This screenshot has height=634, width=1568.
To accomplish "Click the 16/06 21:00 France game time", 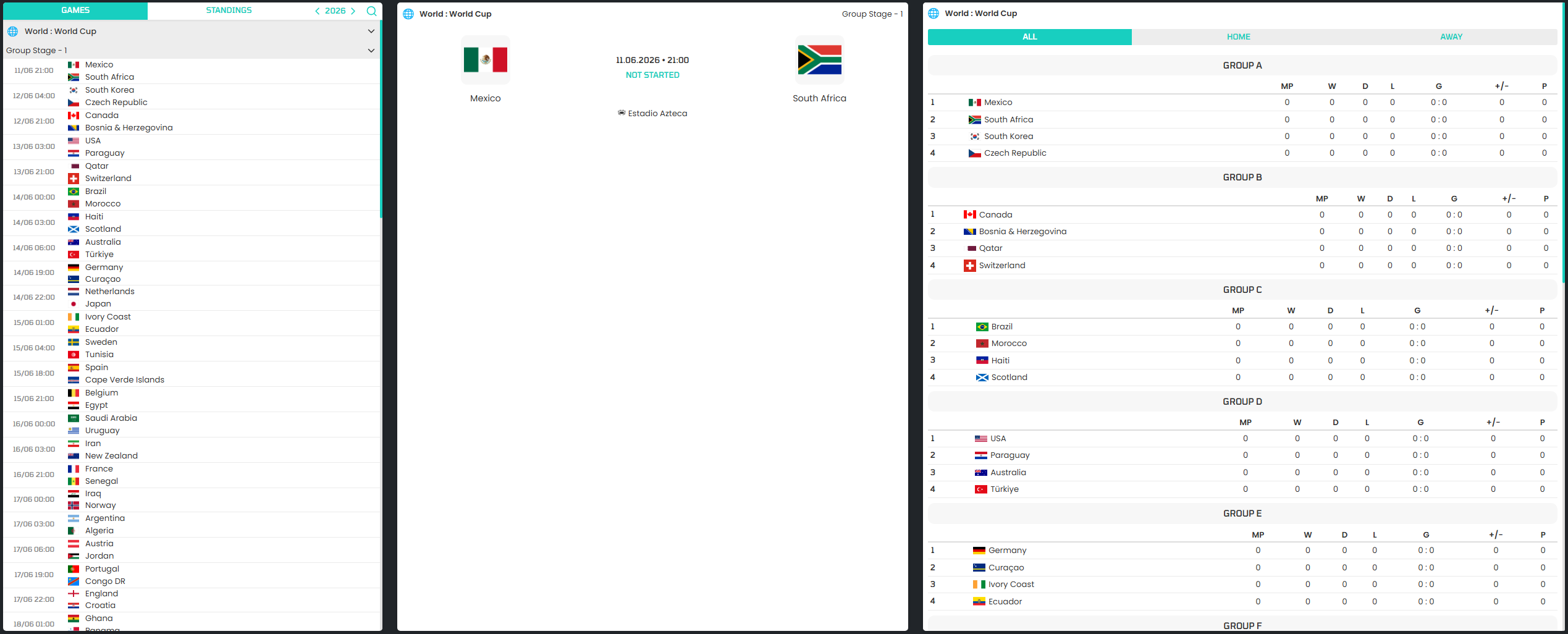I will (34, 475).
